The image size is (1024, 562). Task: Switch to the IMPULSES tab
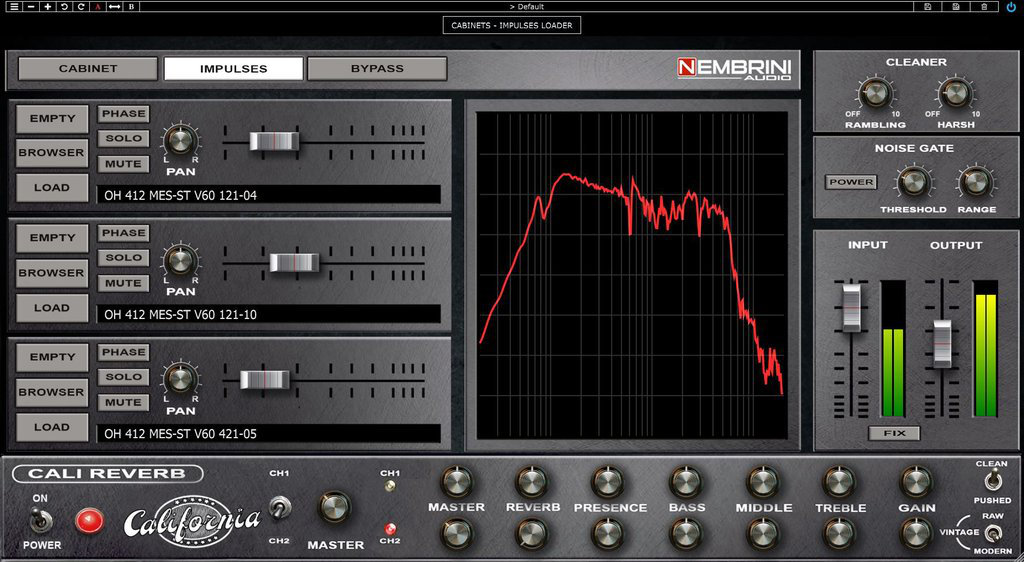pyautogui.click(x=233, y=69)
